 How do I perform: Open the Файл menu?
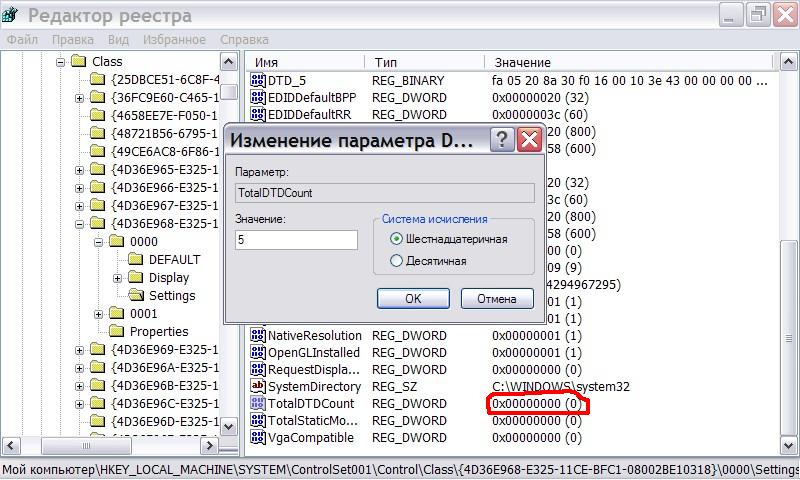pos(22,40)
